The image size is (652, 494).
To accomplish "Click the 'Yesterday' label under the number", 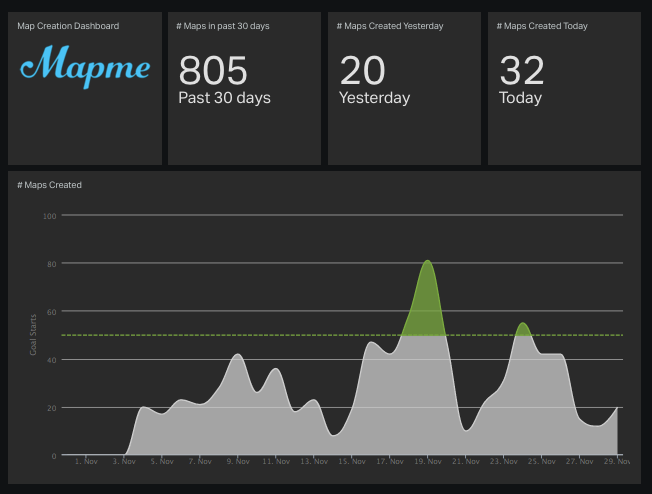I will coord(375,98).
